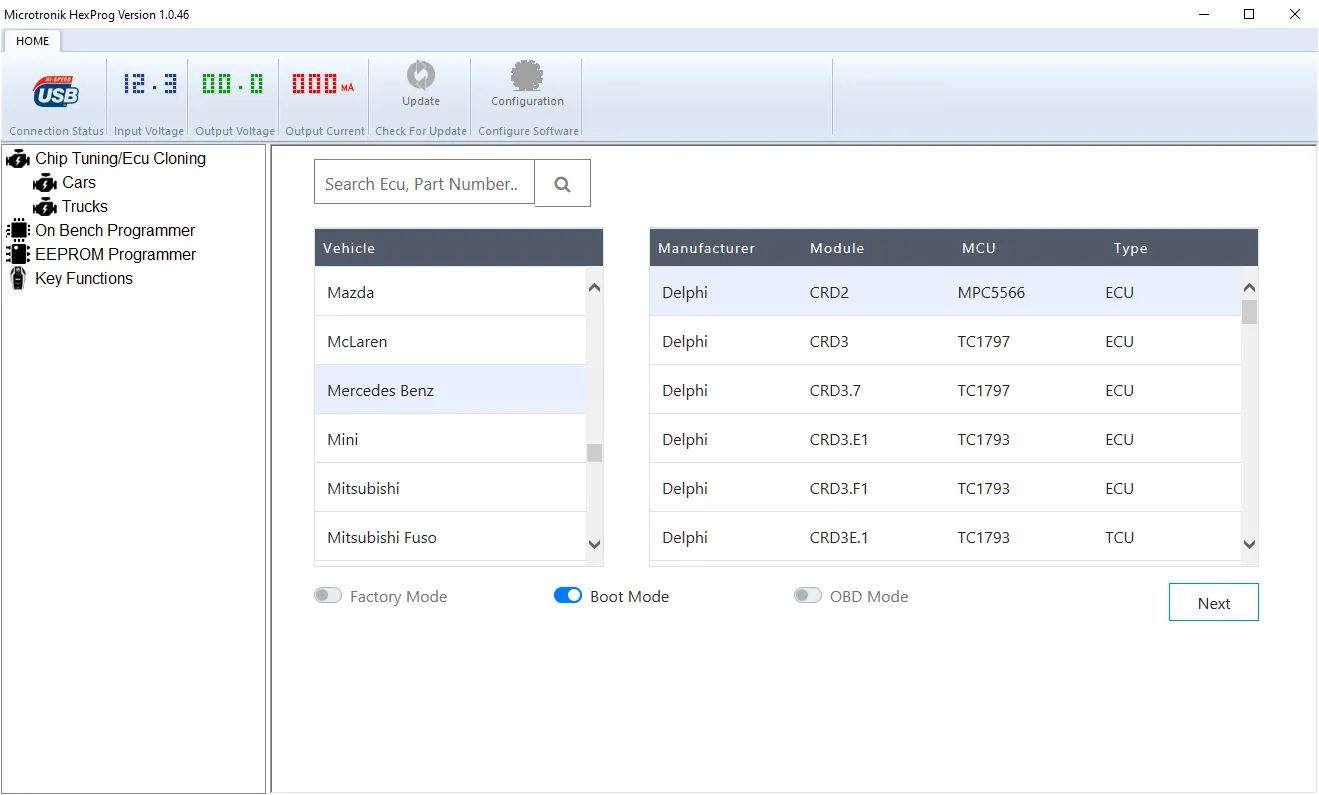Select Mitsubishi Fuso in the vehicle list
Screen dimensions: 1319x795
(450, 537)
